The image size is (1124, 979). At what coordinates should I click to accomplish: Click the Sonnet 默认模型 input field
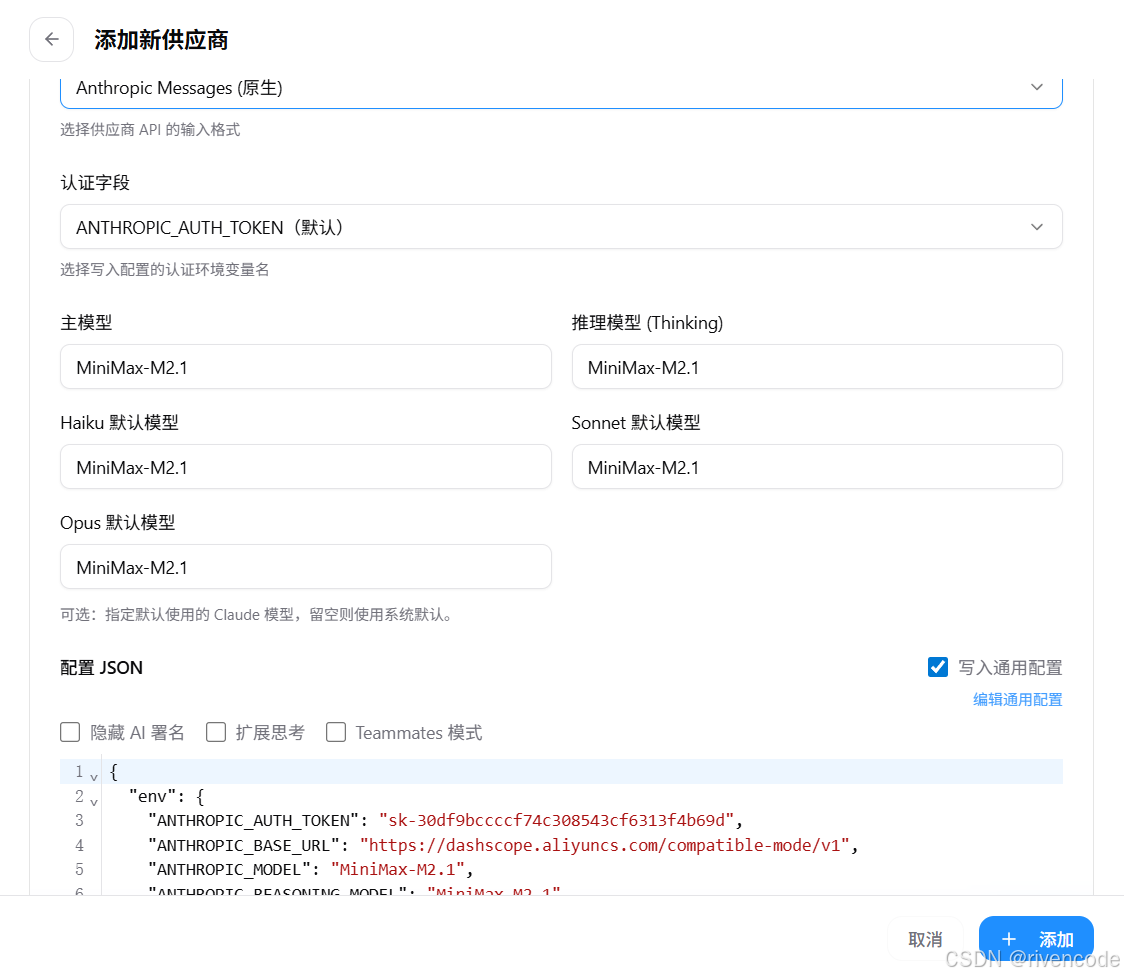(816, 467)
